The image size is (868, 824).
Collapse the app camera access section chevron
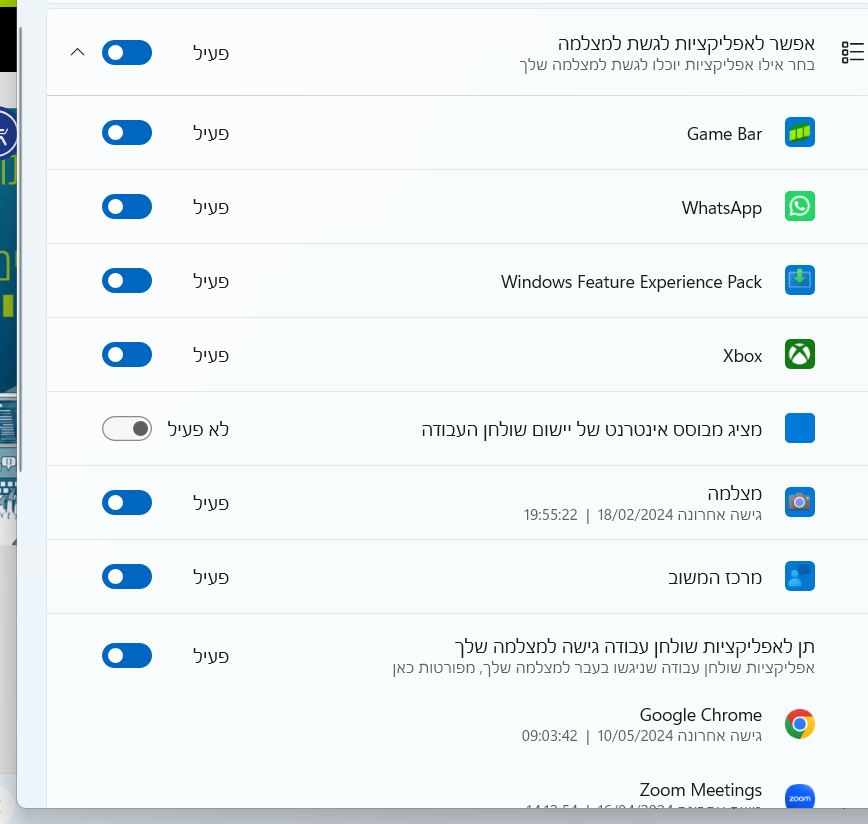point(78,53)
